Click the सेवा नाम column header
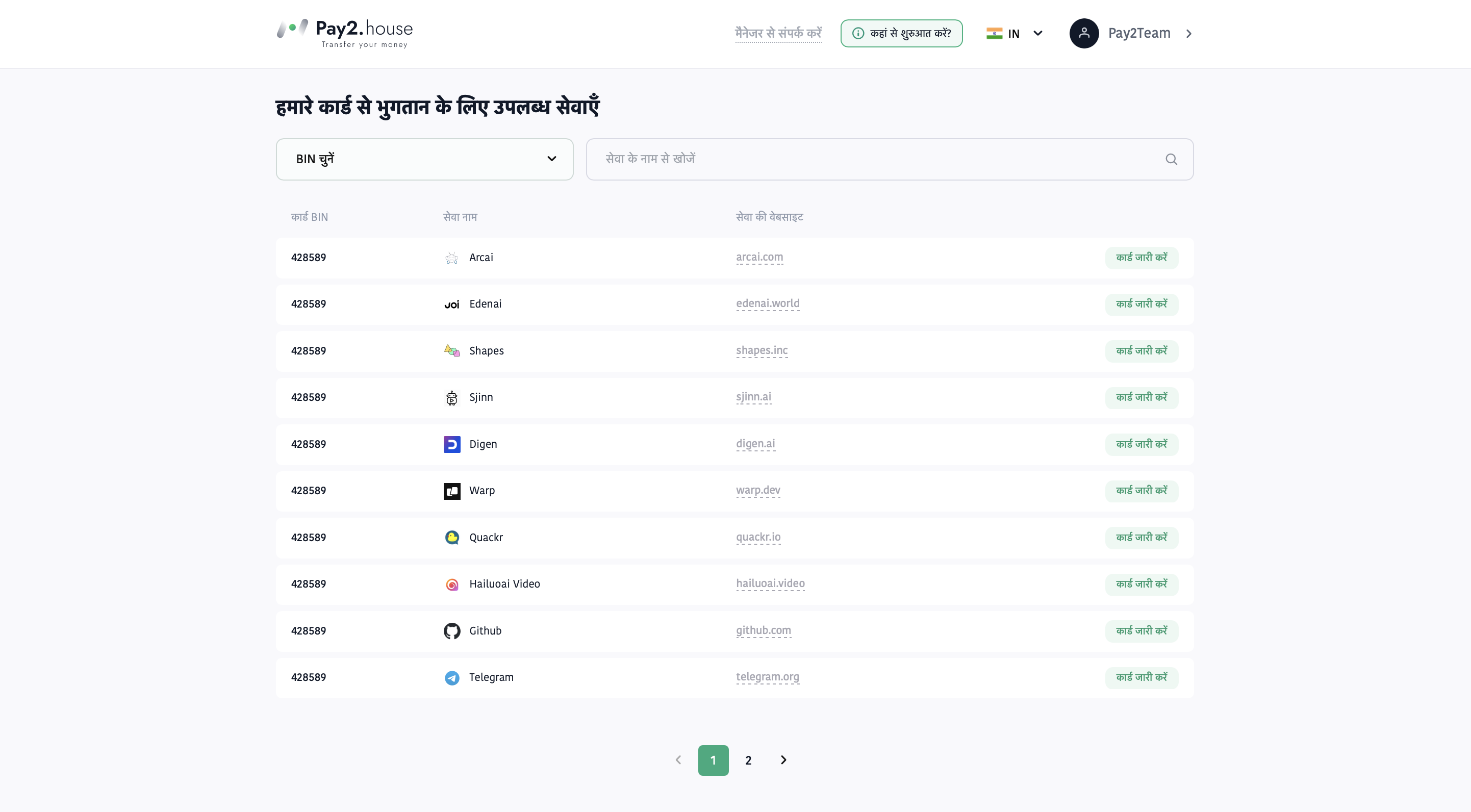The image size is (1471, 812). [460, 217]
